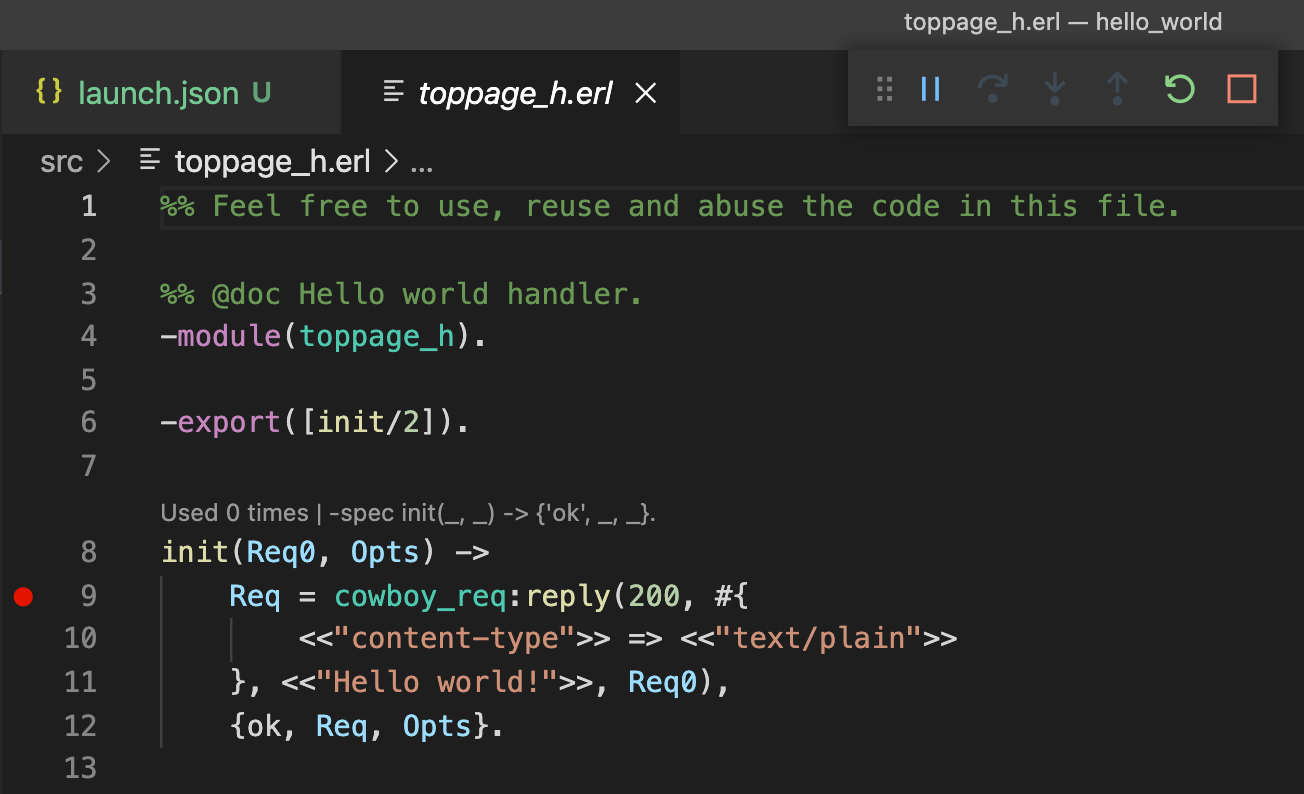Click the curly braces icon on launch.json tab
1304x794 pixels.
coord(49,92)
